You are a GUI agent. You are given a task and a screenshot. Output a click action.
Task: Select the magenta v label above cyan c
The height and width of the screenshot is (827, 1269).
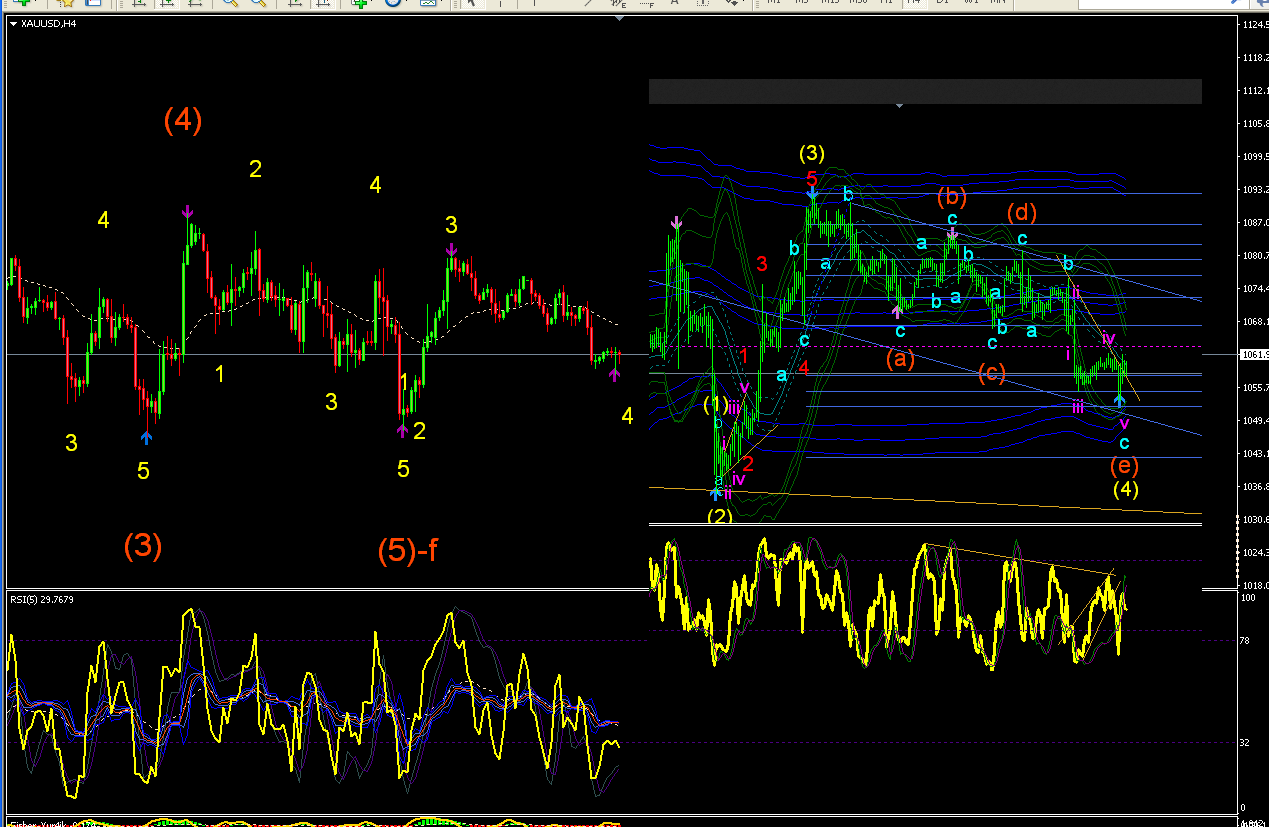coord(1124,423)
